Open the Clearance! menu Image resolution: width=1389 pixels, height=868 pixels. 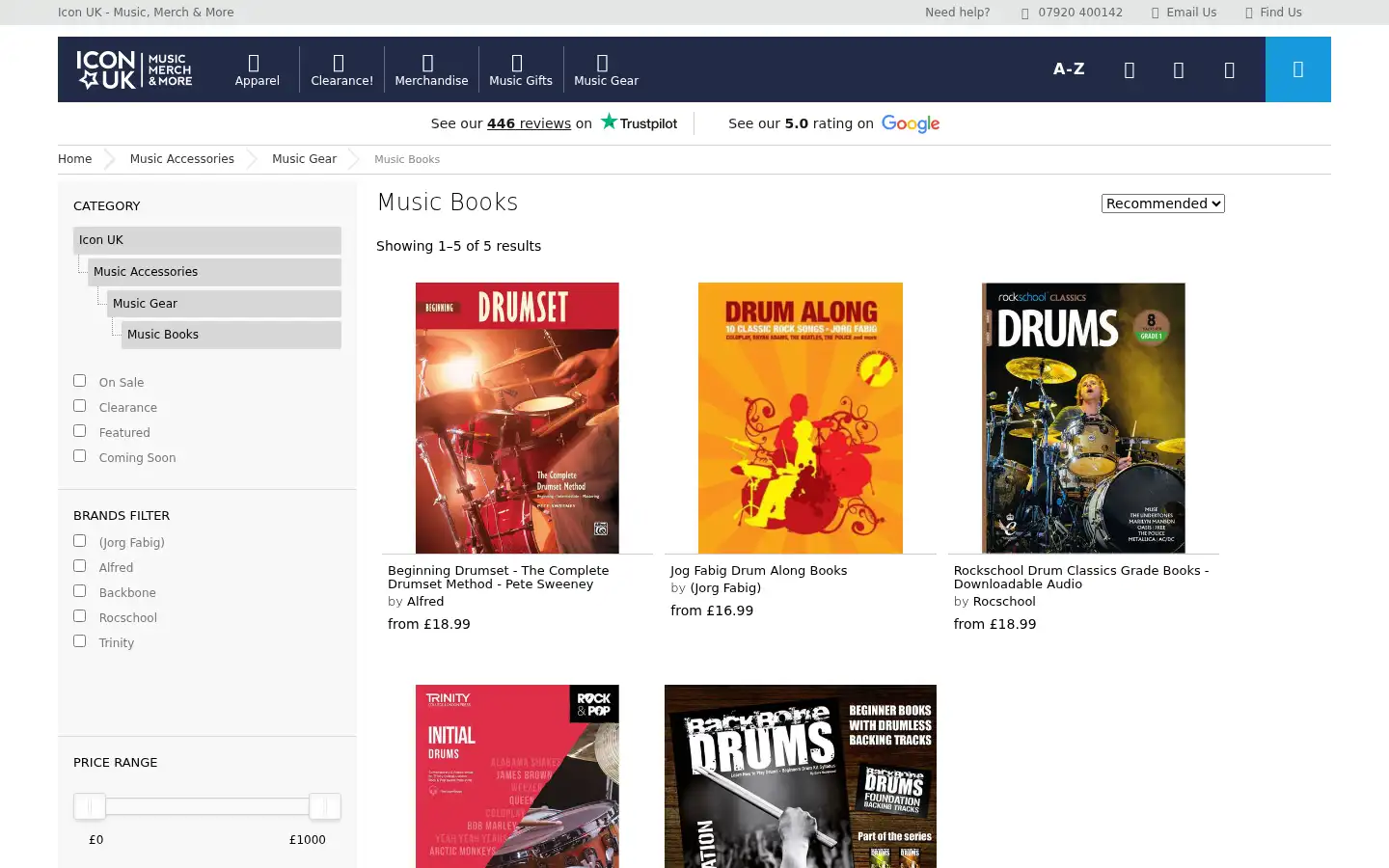341,70
